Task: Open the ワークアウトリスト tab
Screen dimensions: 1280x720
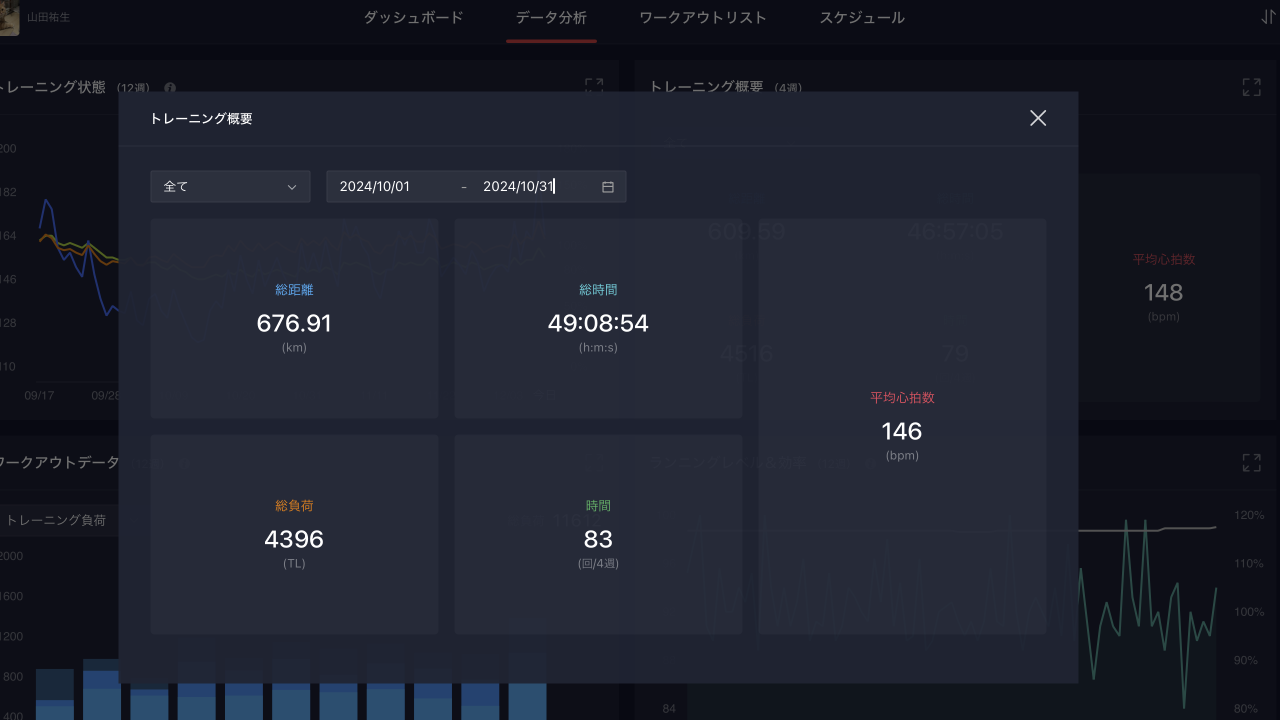Action: pyautogui.click(x=703, y=18)
